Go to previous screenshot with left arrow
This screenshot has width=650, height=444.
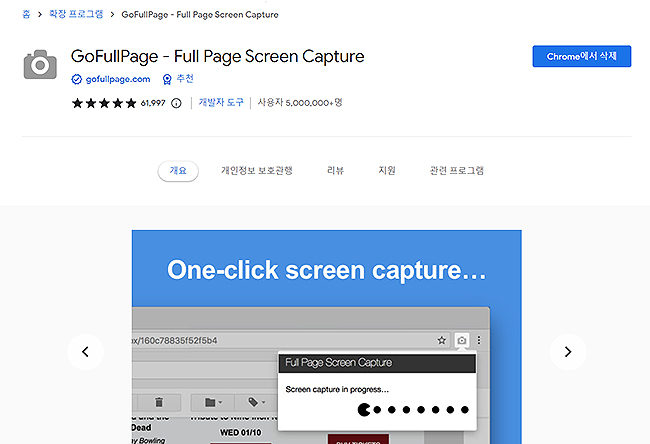tap(85, 352)
